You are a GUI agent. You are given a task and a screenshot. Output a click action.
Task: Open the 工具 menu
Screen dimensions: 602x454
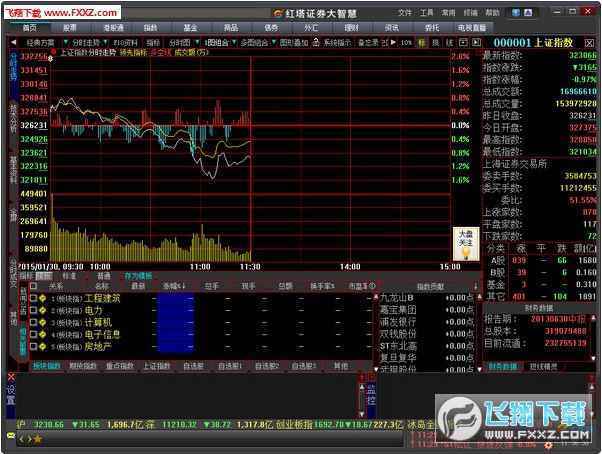coord(427,13)
